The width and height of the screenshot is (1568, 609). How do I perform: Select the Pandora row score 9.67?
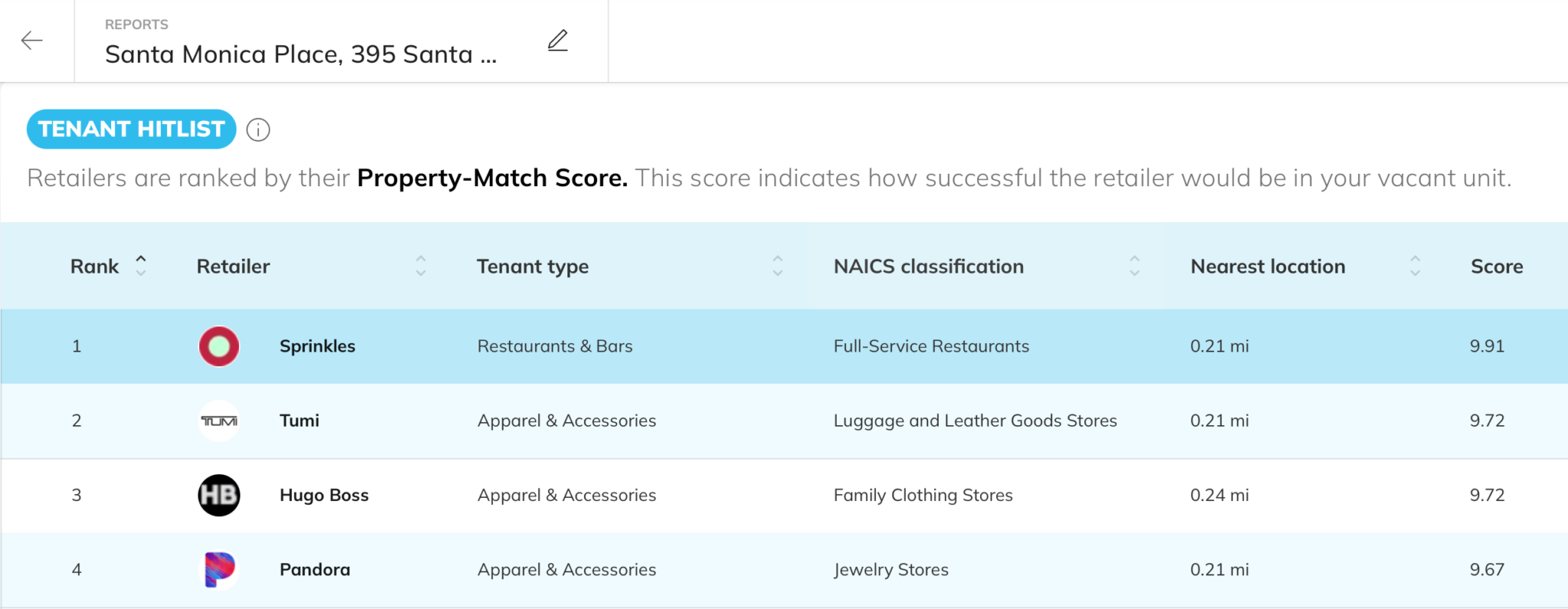click(1486, 570)
